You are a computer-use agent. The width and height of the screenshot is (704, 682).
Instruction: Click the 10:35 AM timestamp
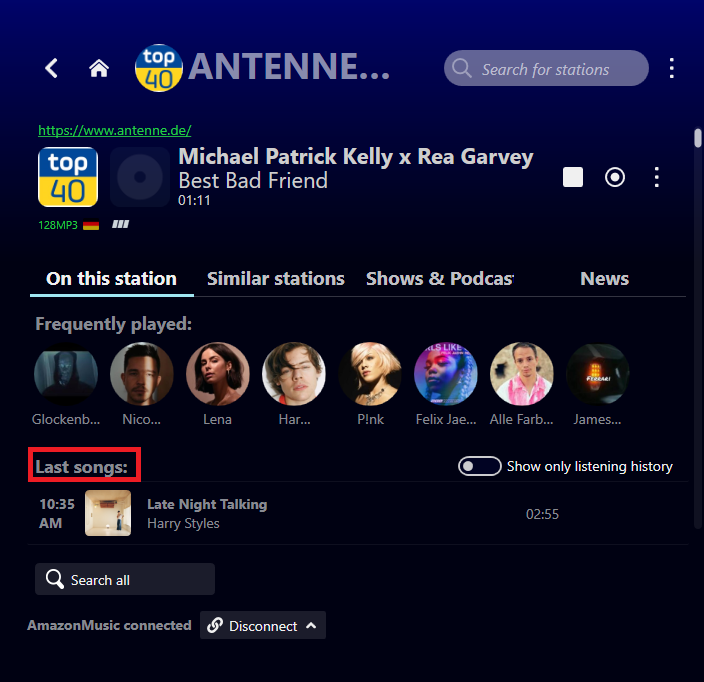pos(57,514)
